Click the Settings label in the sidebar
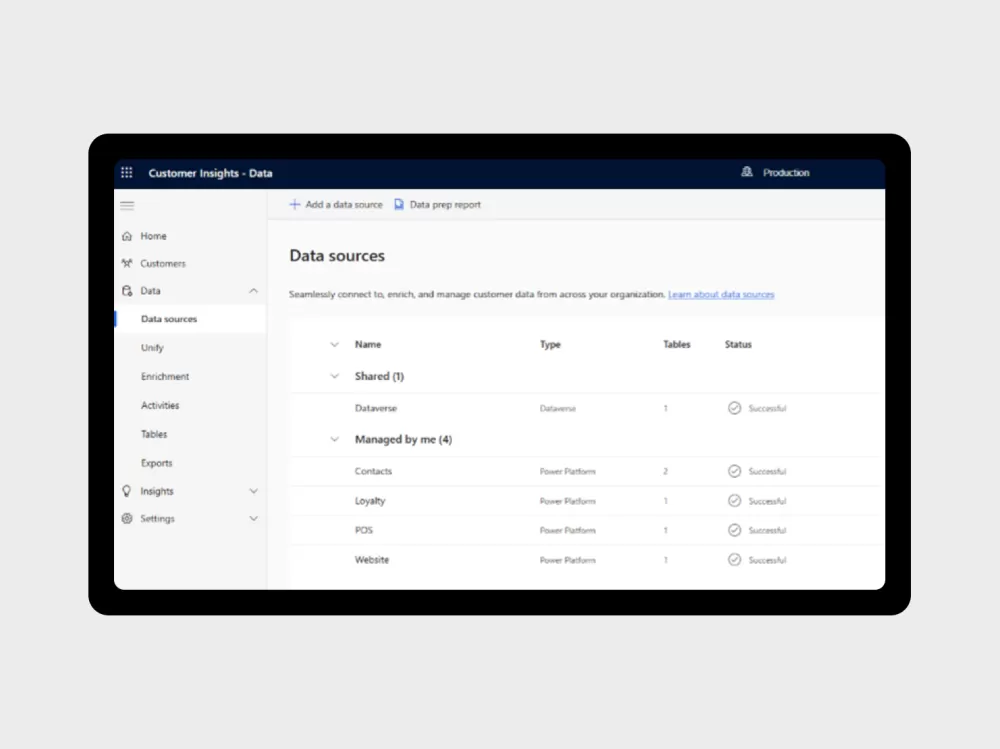This screenshot has width=1000, height=749. pyautogui.click(x=158, y=519)
